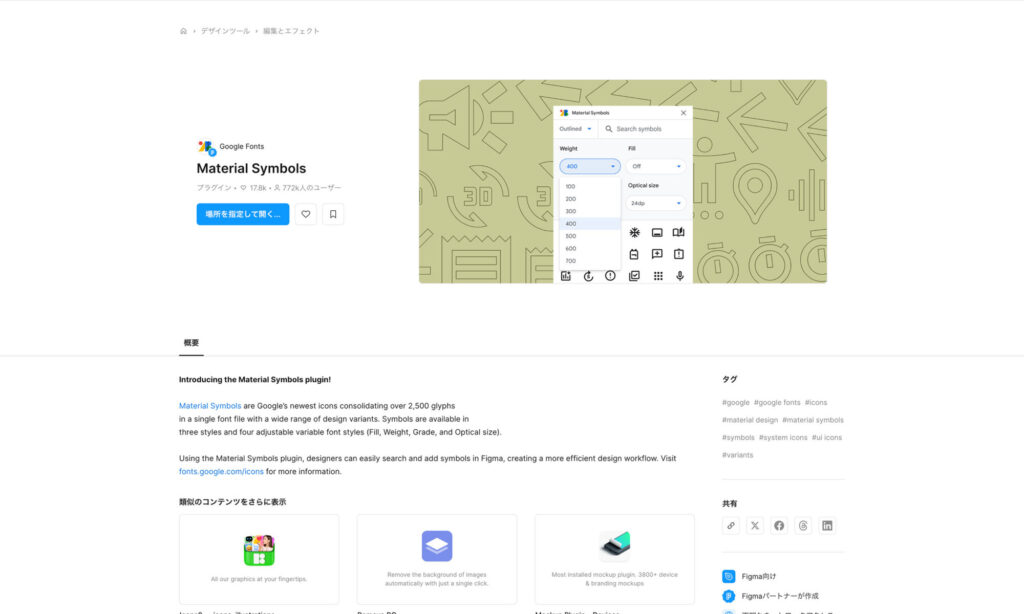Click the plugin like count 17.8k

point(253,188)
